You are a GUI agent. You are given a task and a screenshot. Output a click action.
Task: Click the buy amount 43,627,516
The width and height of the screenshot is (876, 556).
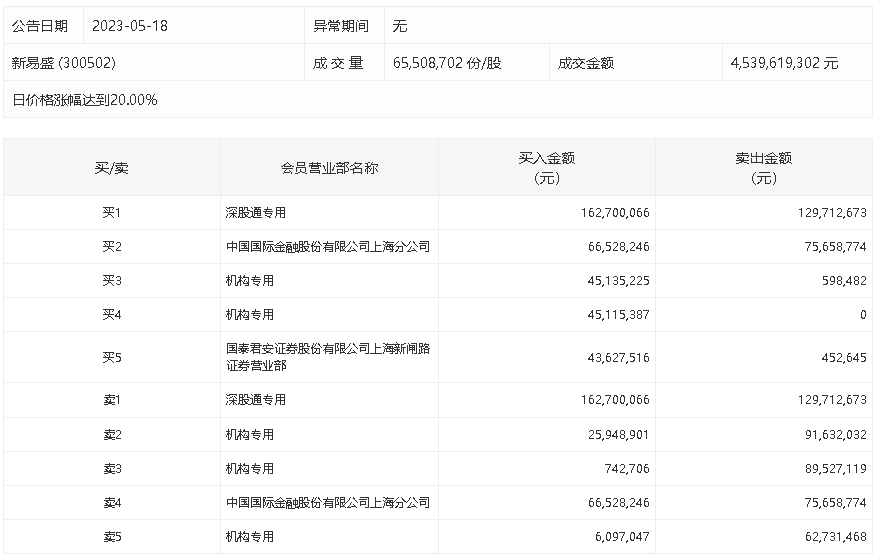(618, 357)
